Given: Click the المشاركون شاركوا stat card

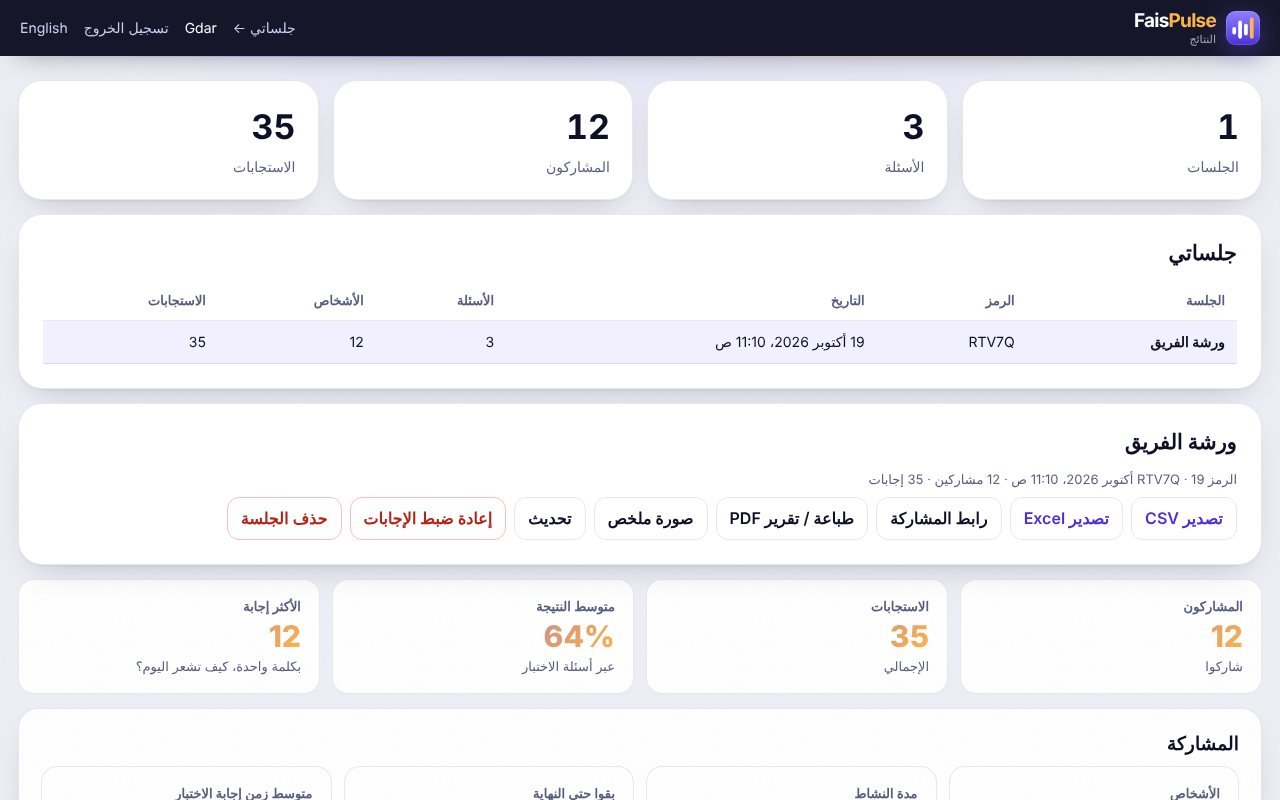Looking at the screenshot, I should [1111, 636].
